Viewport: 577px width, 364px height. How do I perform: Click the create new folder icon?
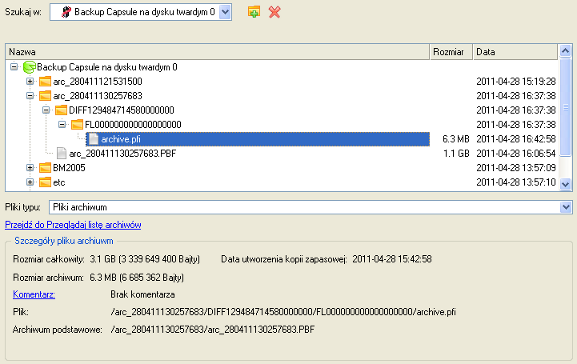[x=254, y=12]
